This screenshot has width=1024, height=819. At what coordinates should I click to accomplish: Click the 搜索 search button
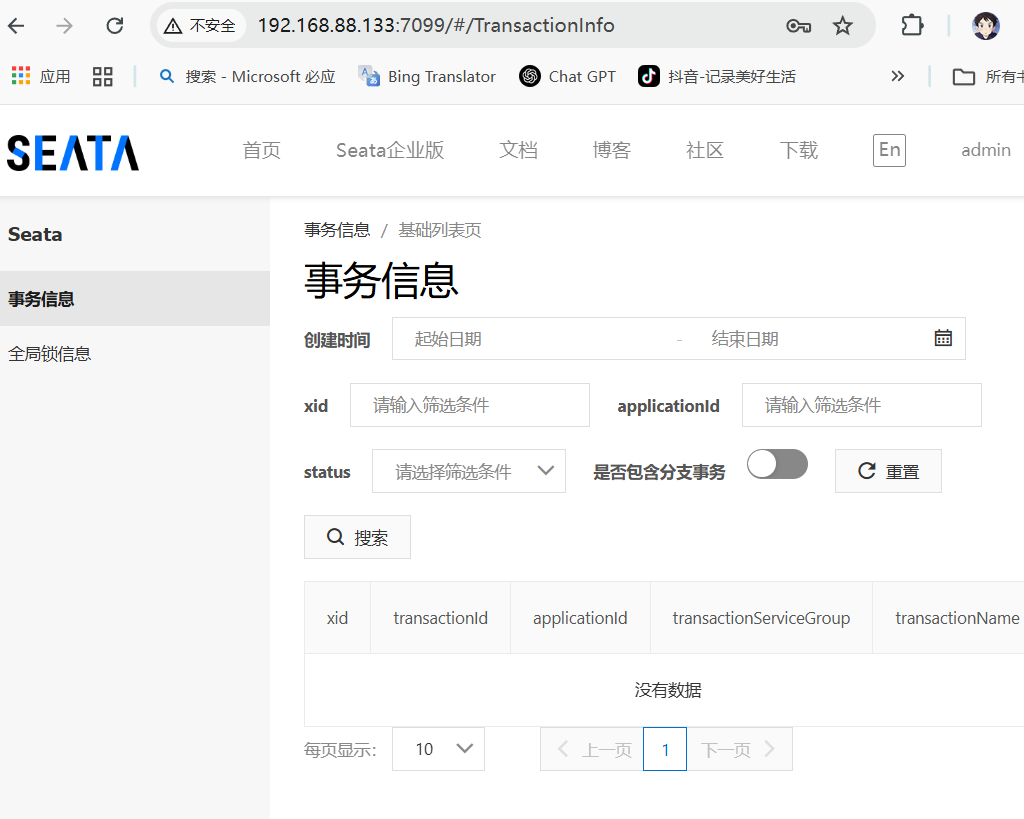tap(357, 538)
